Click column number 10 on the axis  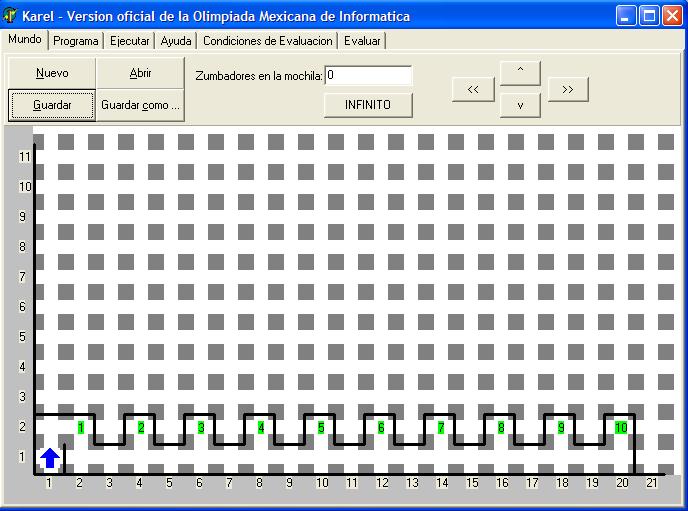coord(322,483)
